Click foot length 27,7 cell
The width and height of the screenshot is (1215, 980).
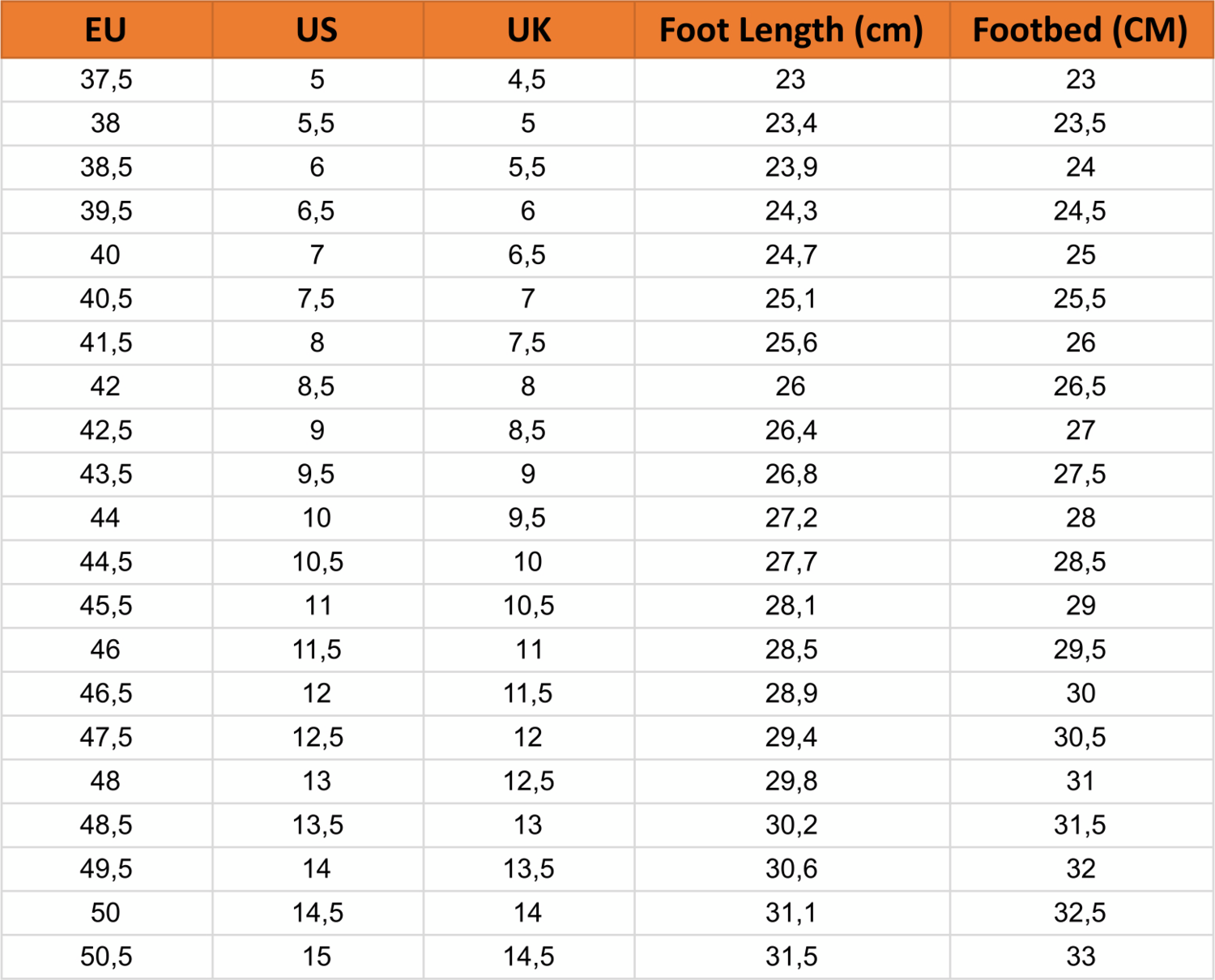791,561
